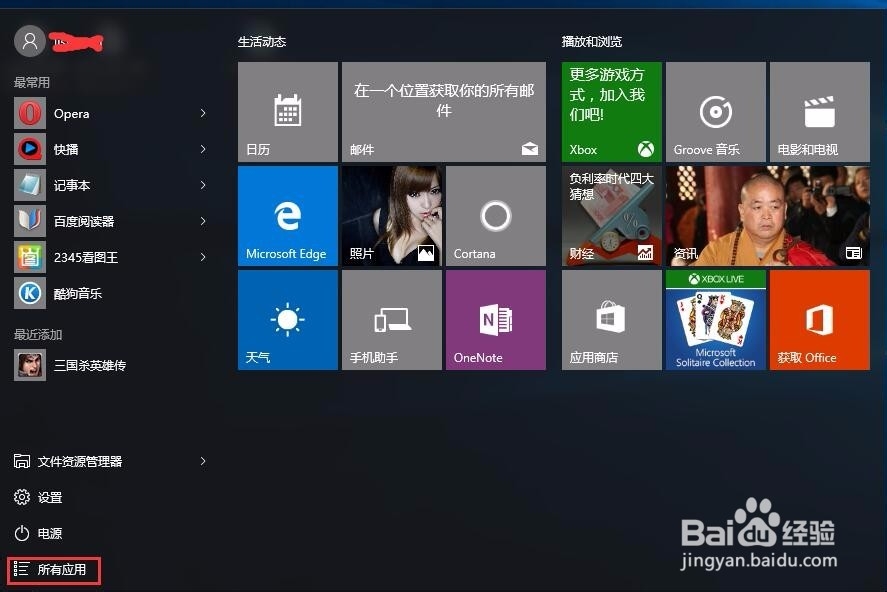Open Groove 音乐 tile
This screenshot has width=887, height=592.
coord(716,112)
